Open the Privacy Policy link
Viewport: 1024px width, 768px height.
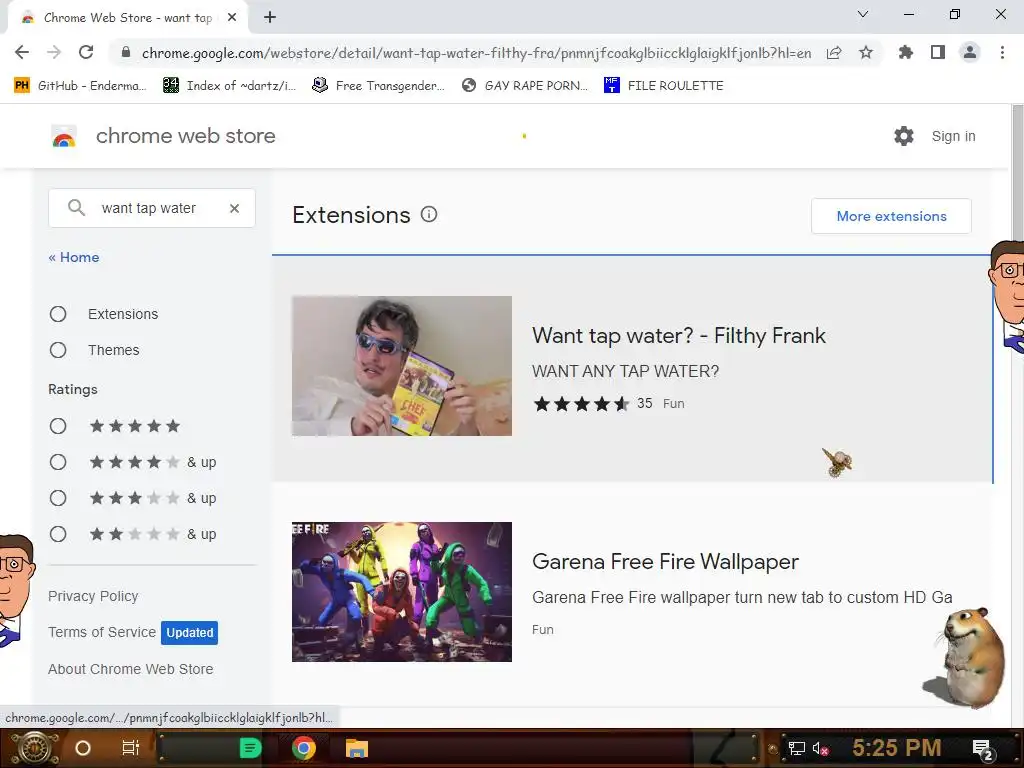[93, 596]
